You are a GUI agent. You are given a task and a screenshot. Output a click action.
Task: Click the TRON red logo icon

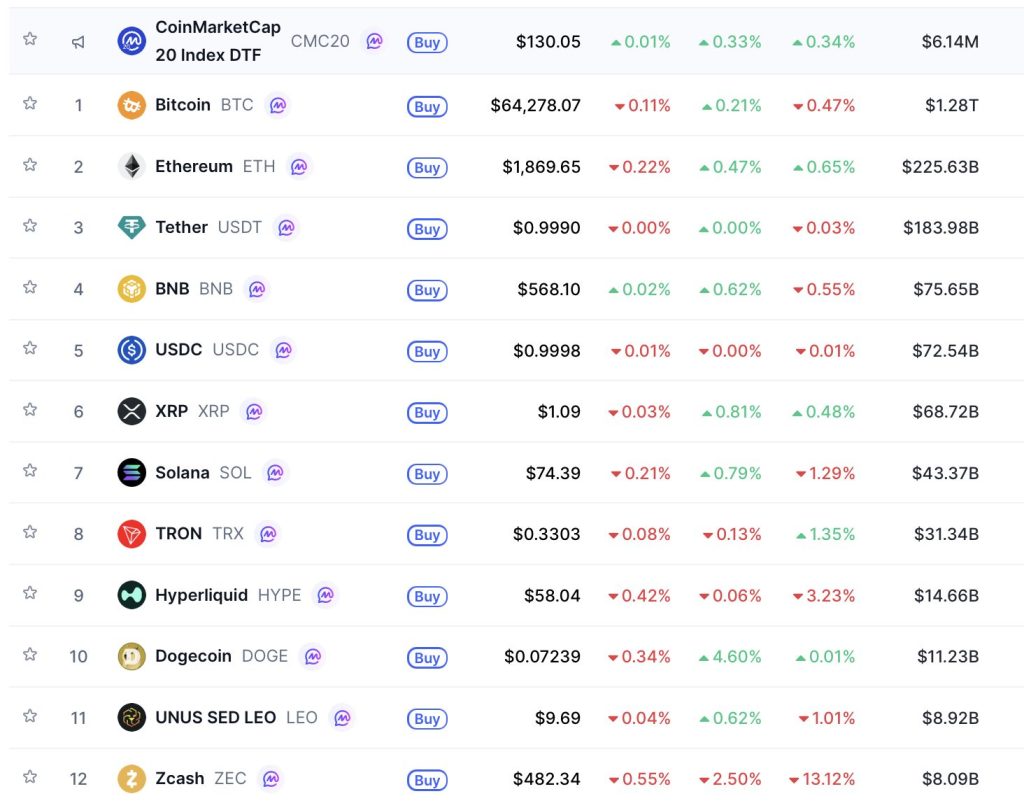point(131,534)
